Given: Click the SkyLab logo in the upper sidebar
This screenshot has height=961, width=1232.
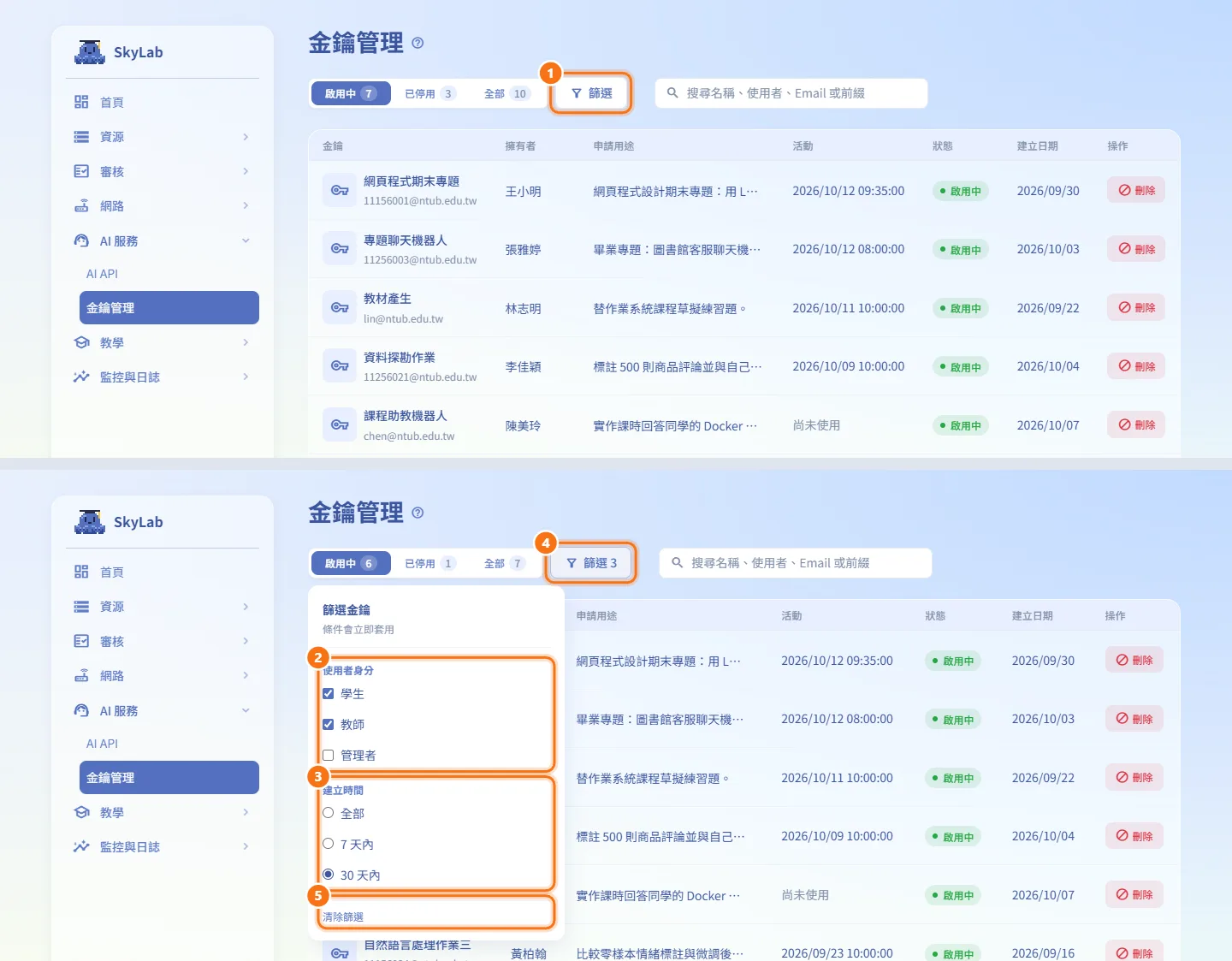Looking at the screenshot, I should click(x=90, y=52).
